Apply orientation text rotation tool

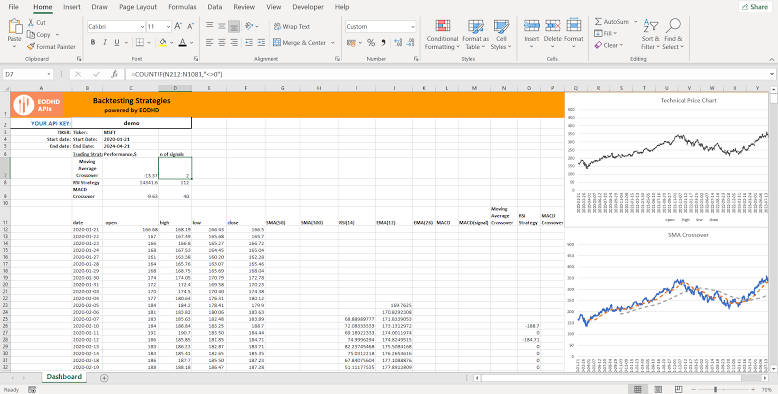(249, 26)
